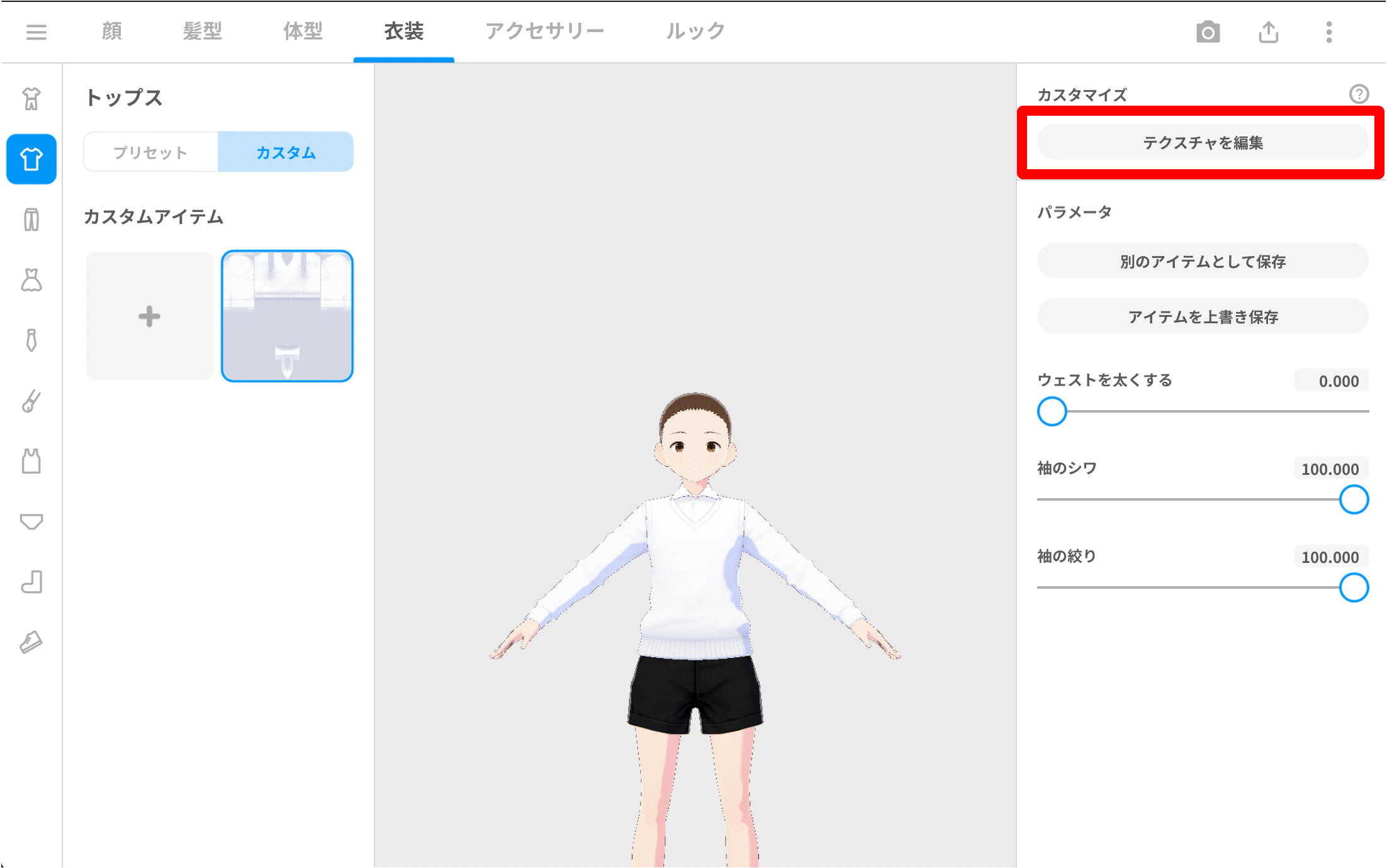Select the full outfit category icon
Image resolution: width=1387 pixels, height=868 pixels.
coord(31,99)
